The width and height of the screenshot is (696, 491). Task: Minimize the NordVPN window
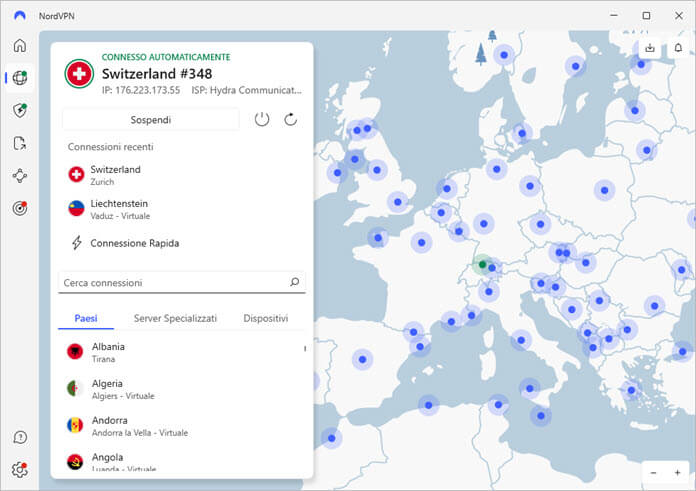coord(614,15)
